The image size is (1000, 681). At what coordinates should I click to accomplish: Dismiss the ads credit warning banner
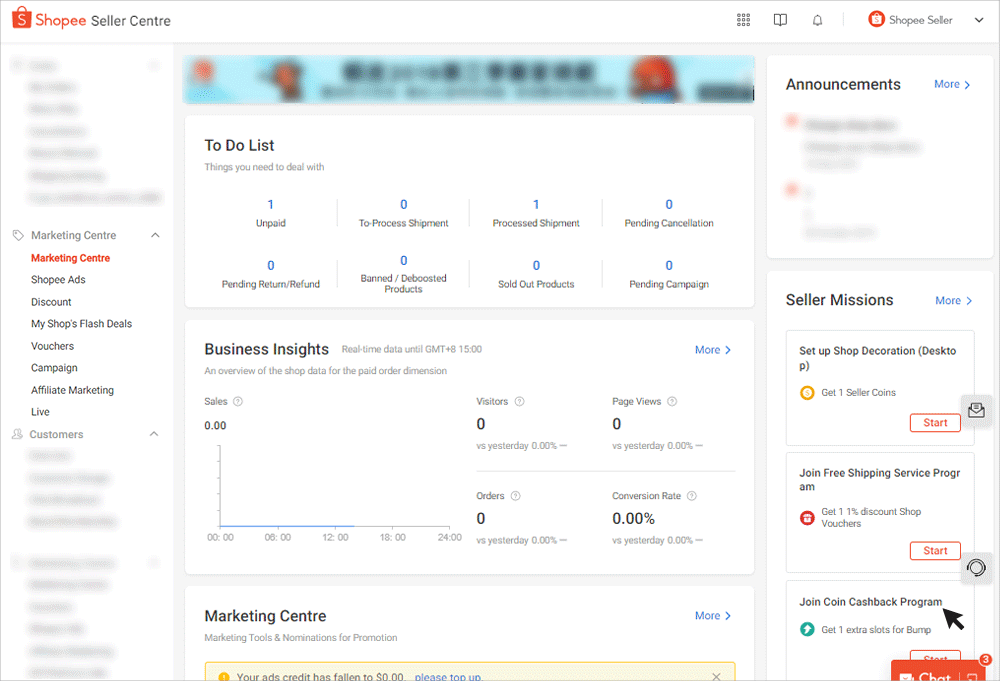click(716, 673)
